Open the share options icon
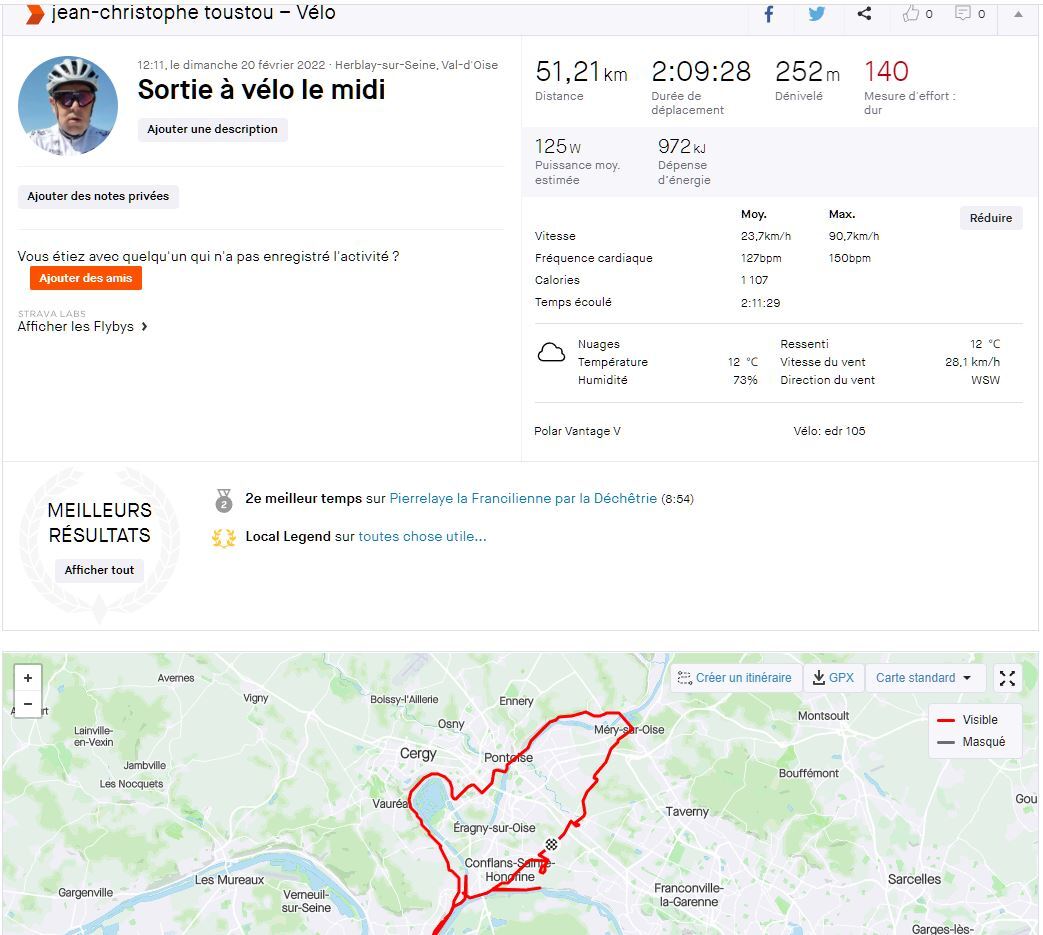This screenshot has height=935, width=1043. 864,14
